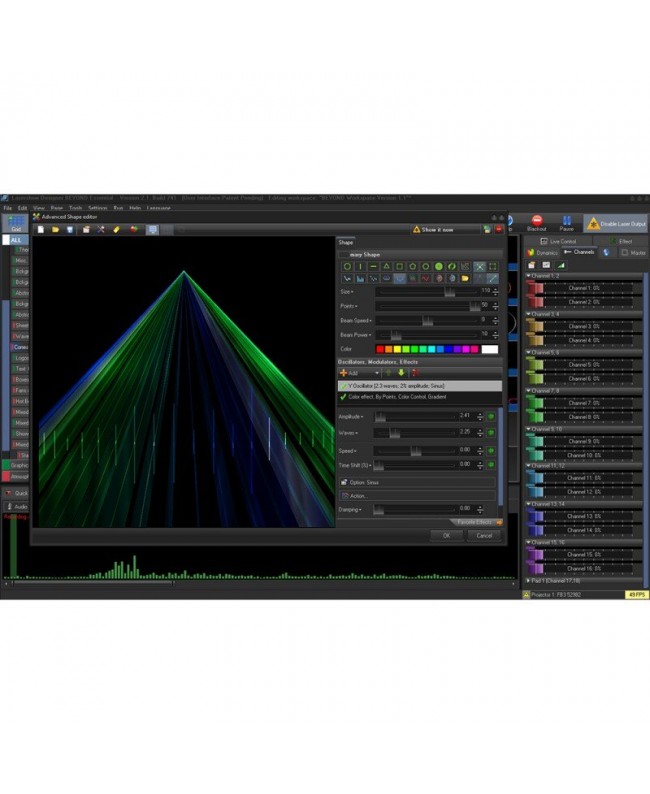Select the square shape icon
This screenshot has width=650, height=794.
pyautogui.click(x=400, y=266)
